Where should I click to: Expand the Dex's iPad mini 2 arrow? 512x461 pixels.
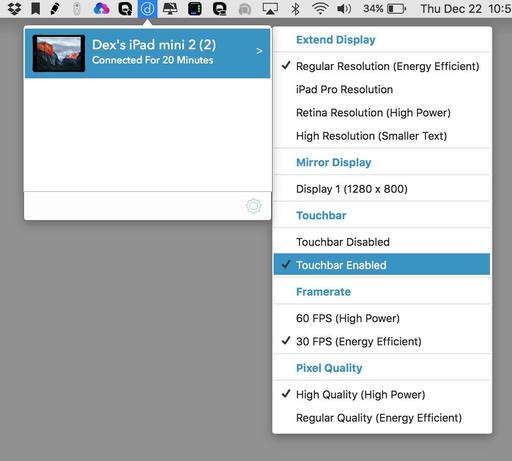click(259, 51)
